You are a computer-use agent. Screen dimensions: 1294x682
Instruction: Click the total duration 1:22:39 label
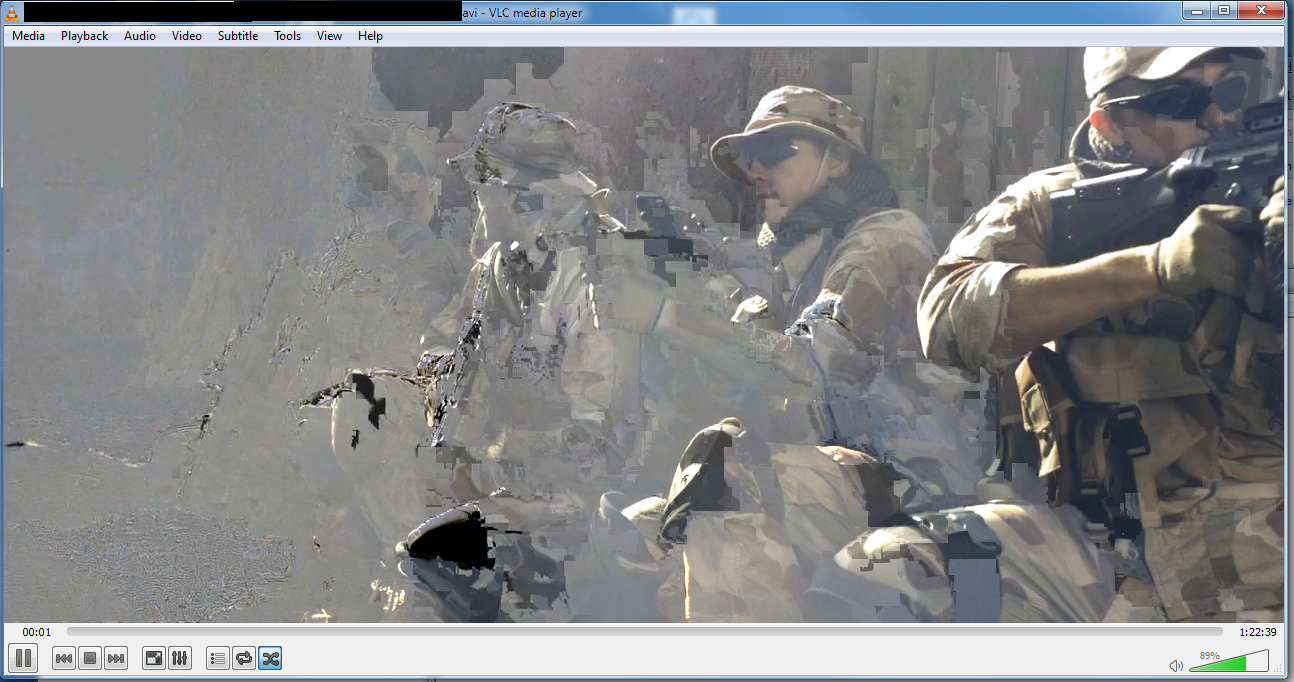point(1257,632)
